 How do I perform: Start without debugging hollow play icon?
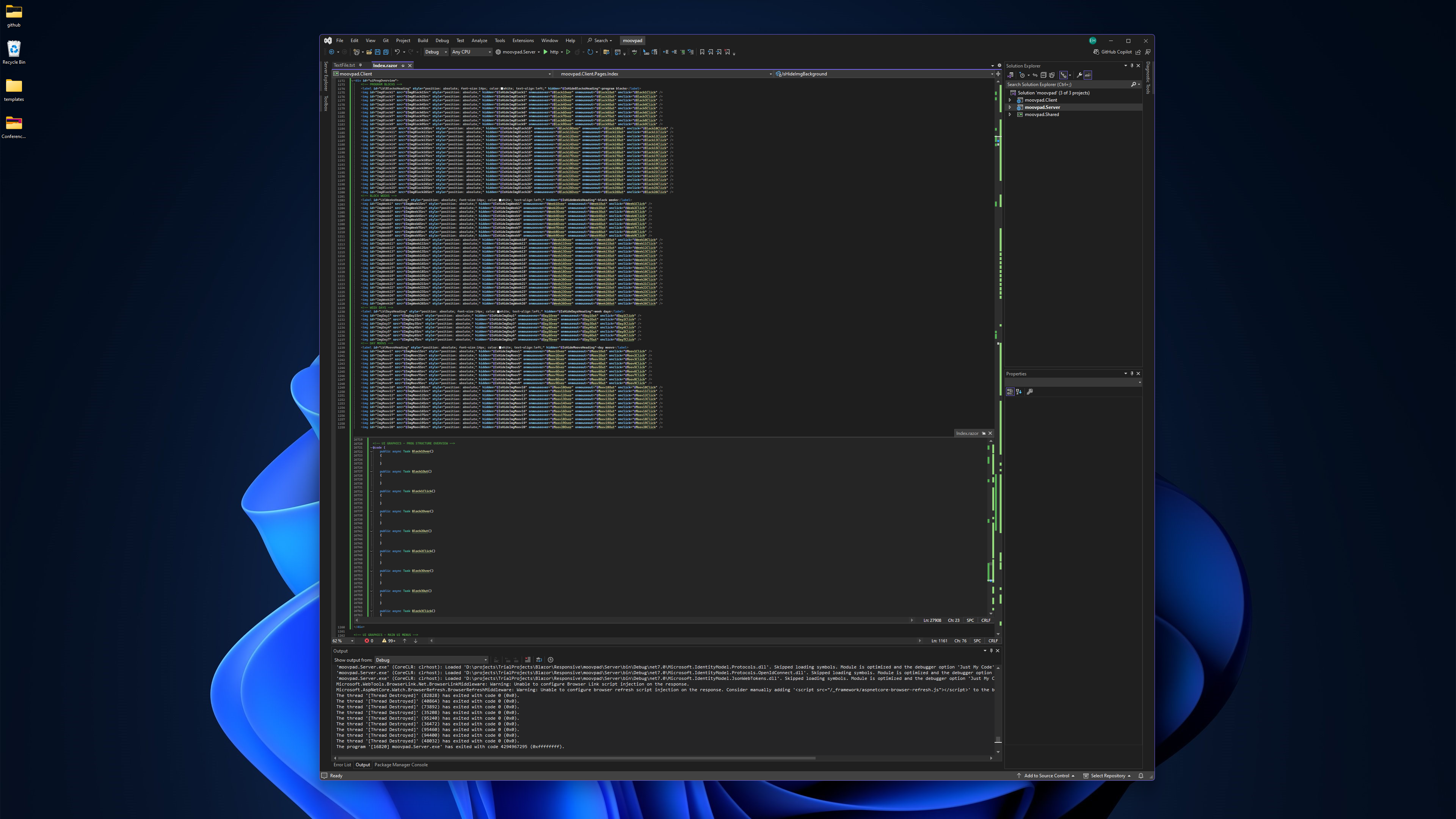(569, 52)
